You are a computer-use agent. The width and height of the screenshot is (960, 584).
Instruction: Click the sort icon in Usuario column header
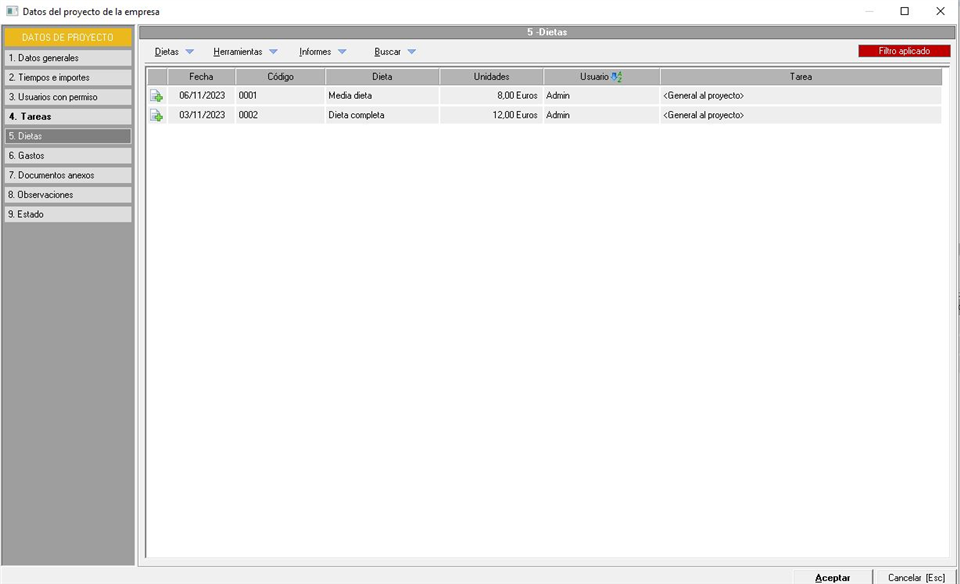[616, 77]
